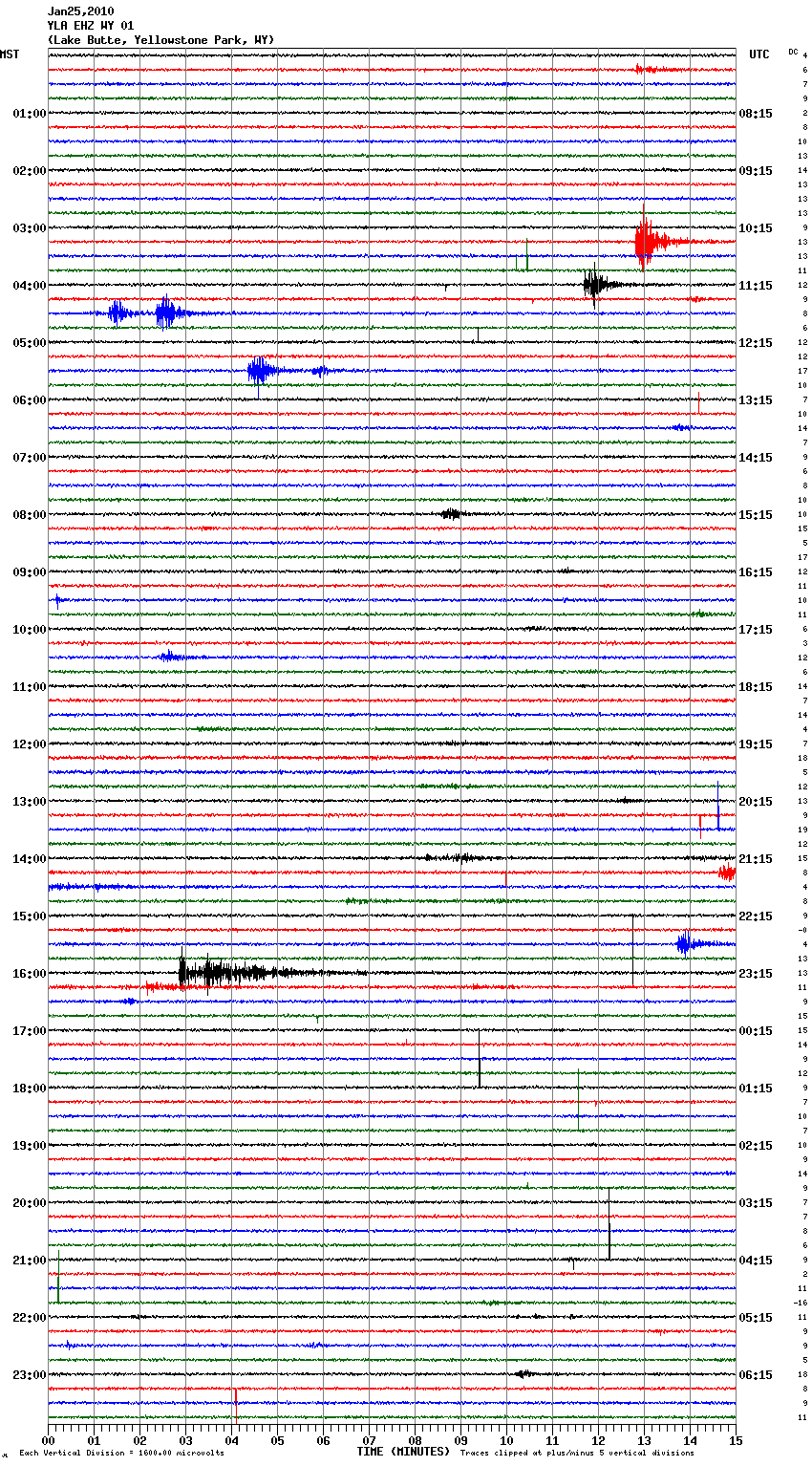Click minute tick label 05 on bottom axis
Viewport: 812px width, 1466px height.
tap(277, 1440)
